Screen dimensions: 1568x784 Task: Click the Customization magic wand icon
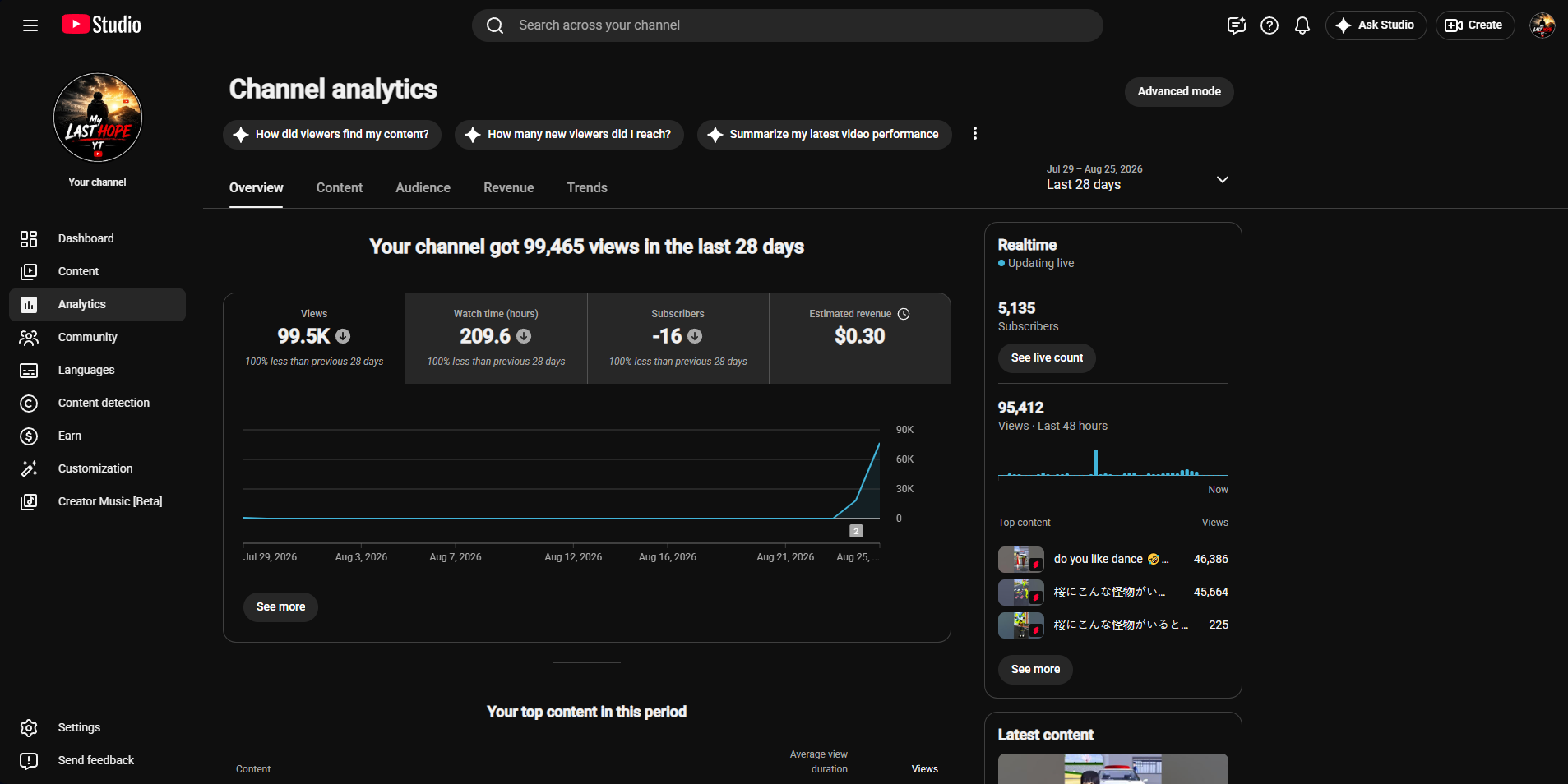tap(29, 468)
